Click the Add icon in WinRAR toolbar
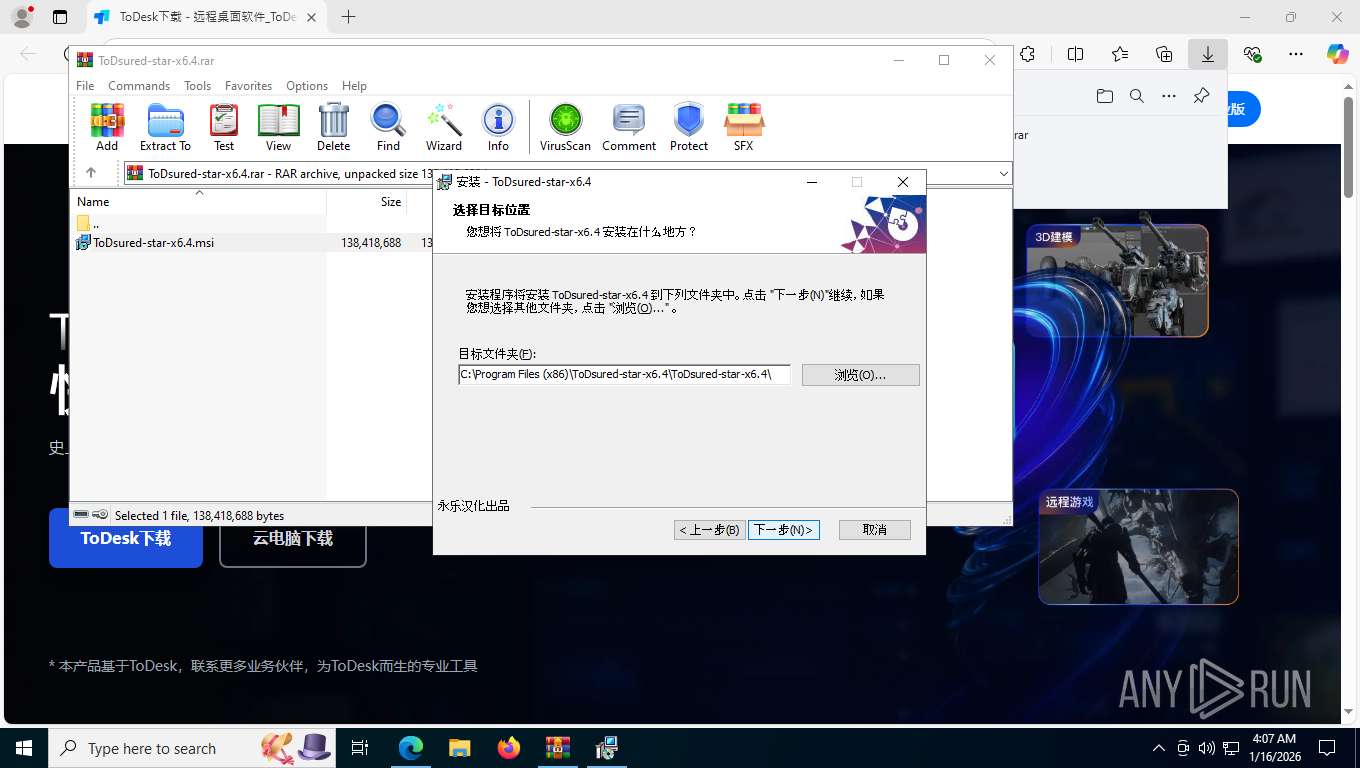Screen dimensions: 1360x768 point(107,128)
